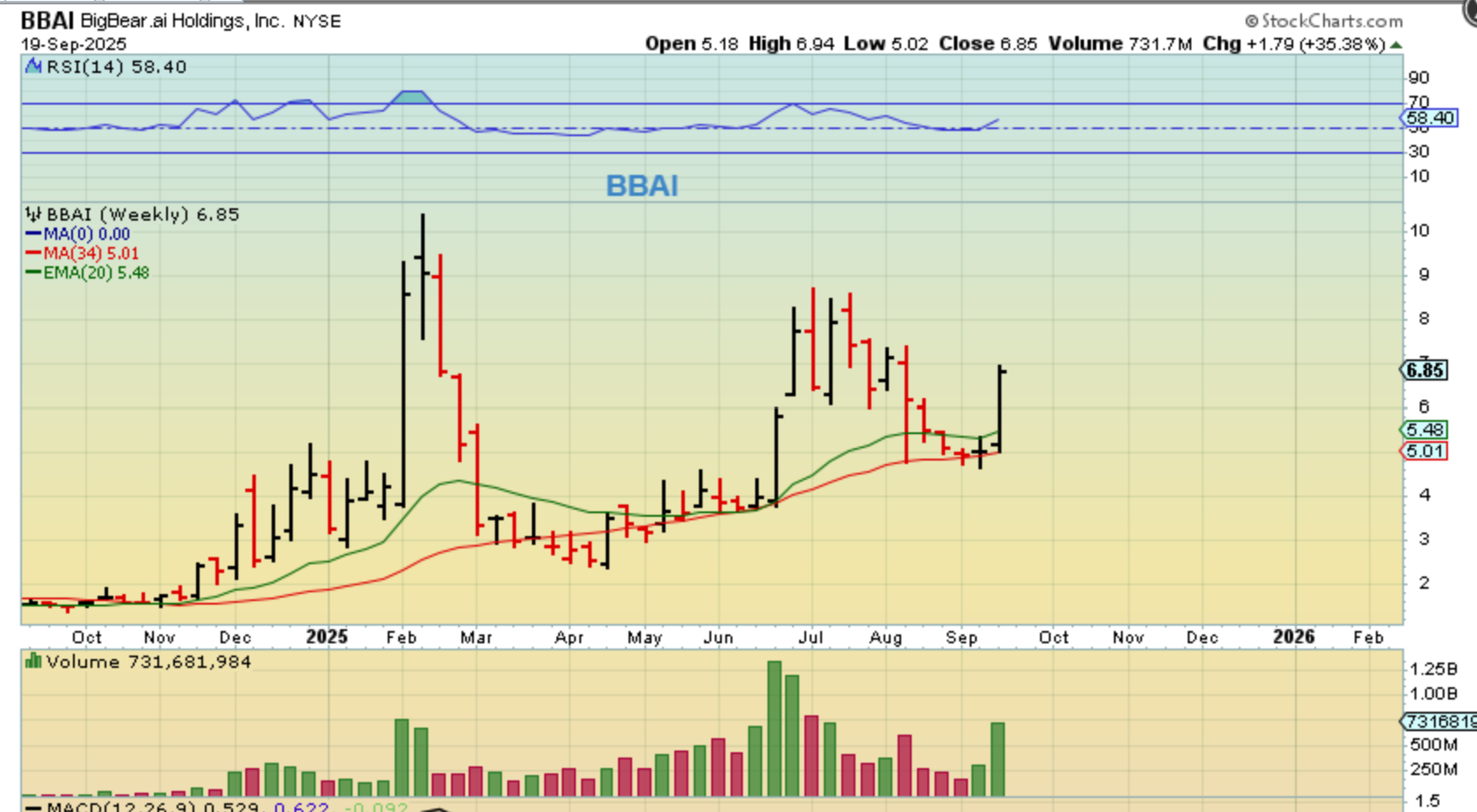This screenshot has height=812, width=1477.
Task: Click the 1.25B level on volume axis
Action: coord(1434,669)
